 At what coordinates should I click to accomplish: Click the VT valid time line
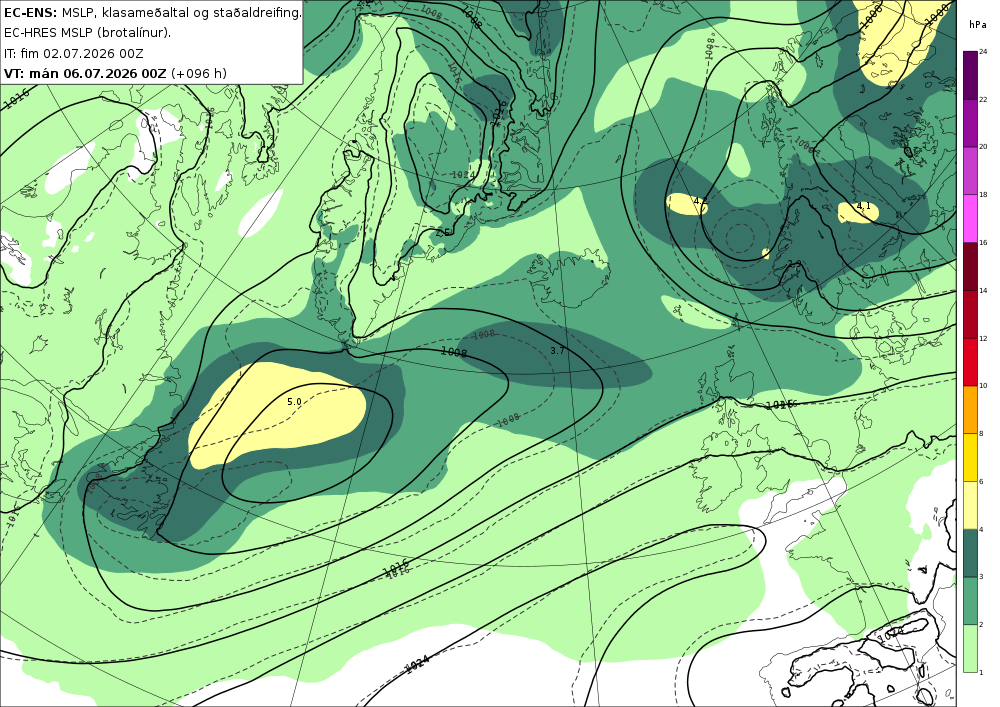[115, 73]
